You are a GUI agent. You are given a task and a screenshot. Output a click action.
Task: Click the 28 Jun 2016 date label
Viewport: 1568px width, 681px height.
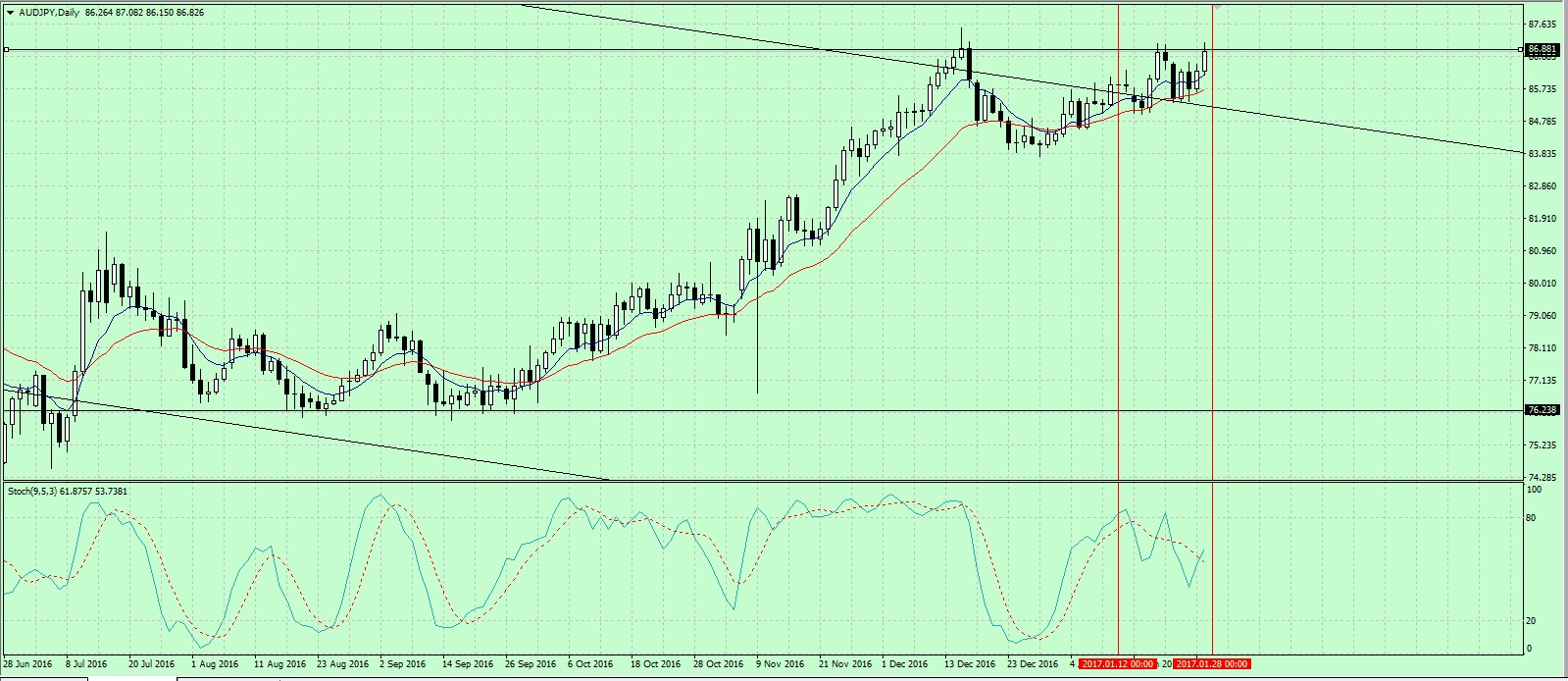(x=28, y=664)
